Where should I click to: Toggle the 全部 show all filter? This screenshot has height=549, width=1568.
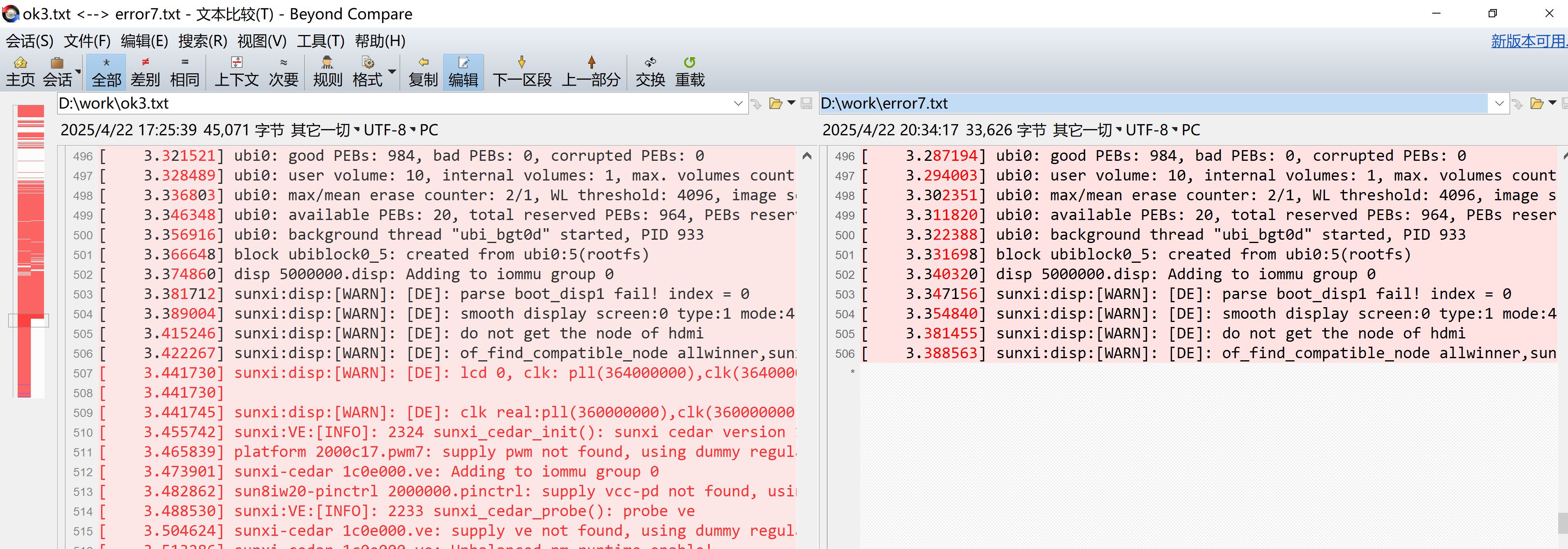tap(106, 72)
